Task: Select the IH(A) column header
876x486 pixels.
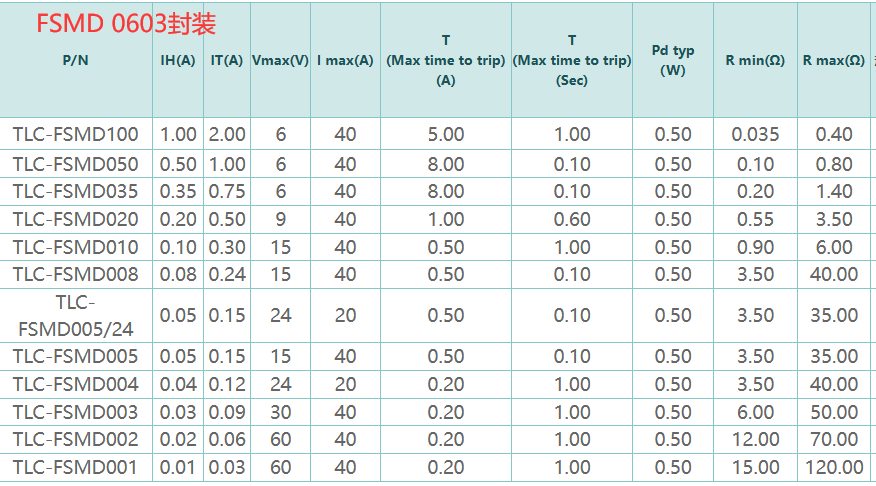Action: pos(178,60)
